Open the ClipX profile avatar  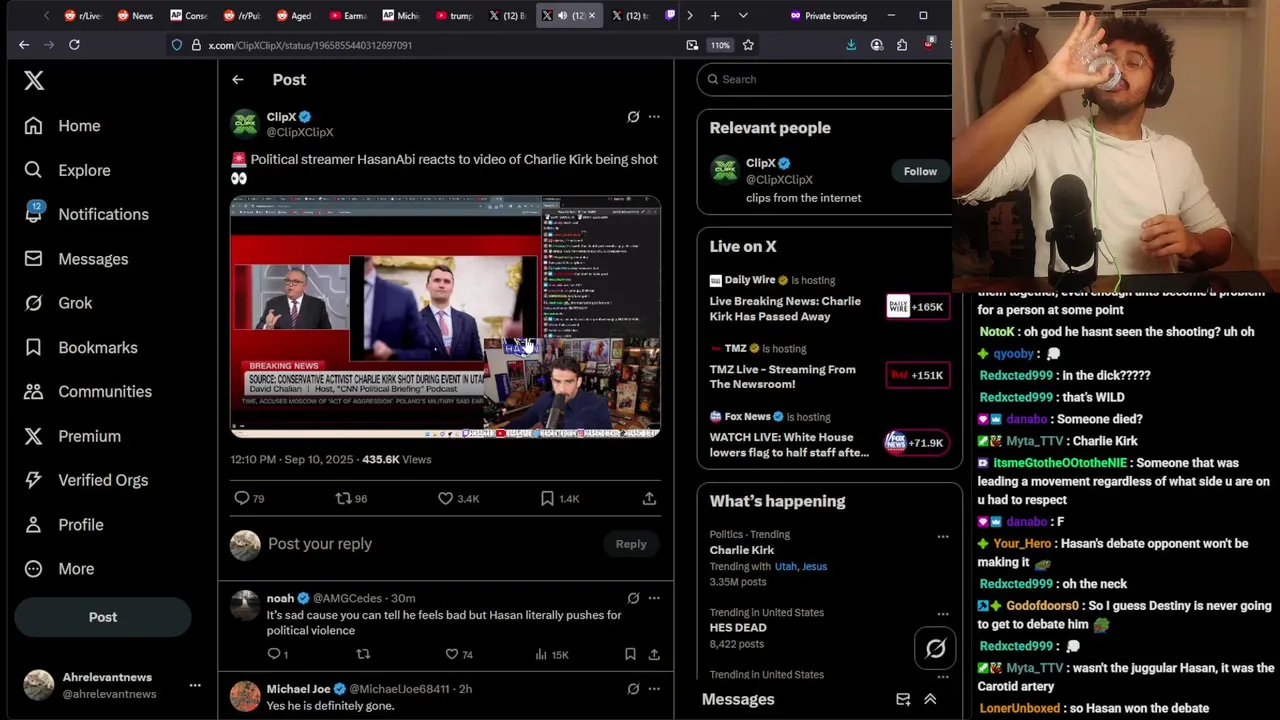[x=245, y=123]
